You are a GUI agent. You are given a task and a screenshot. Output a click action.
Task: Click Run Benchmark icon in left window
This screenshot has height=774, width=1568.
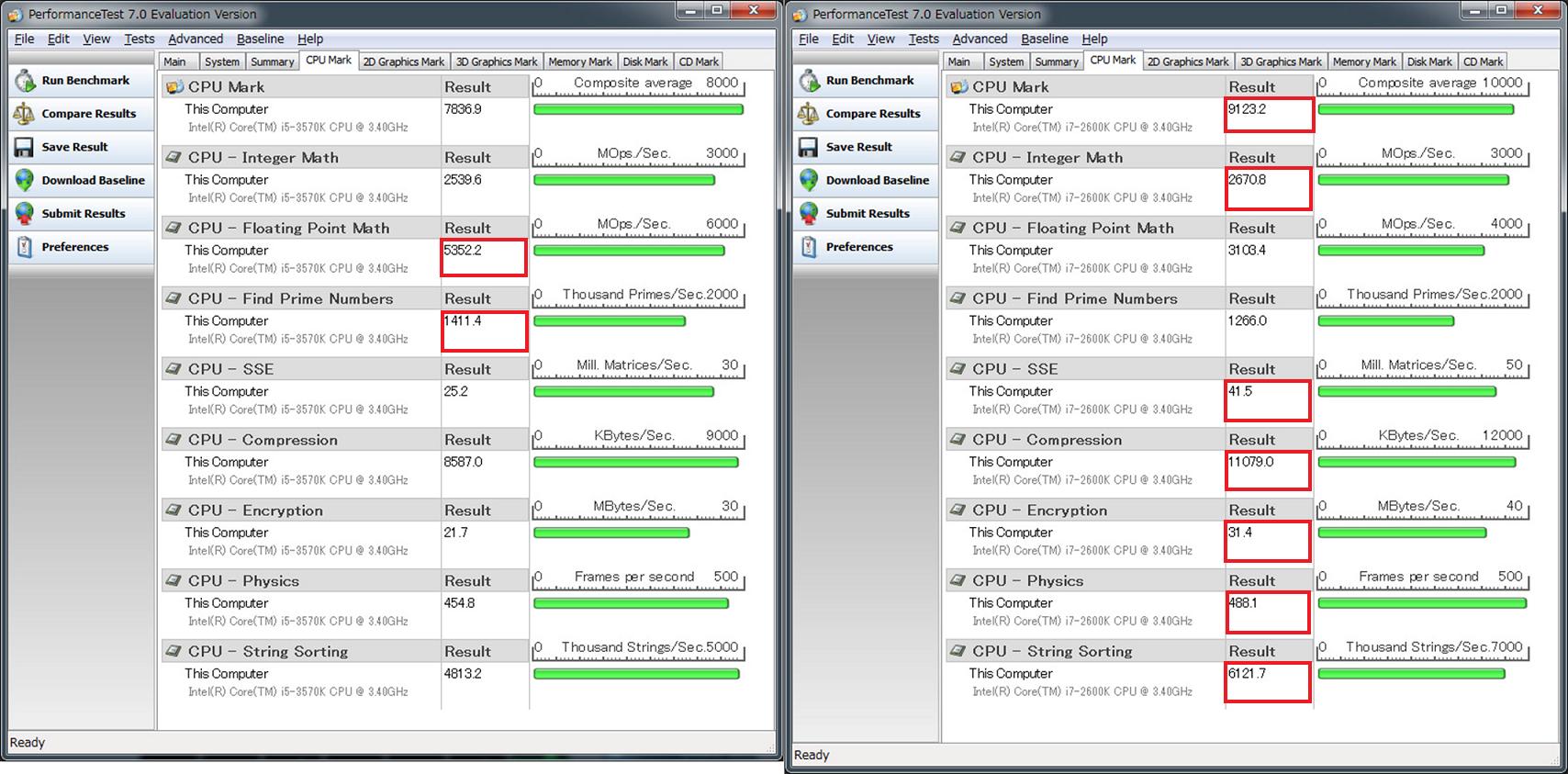tap(25, 80)
